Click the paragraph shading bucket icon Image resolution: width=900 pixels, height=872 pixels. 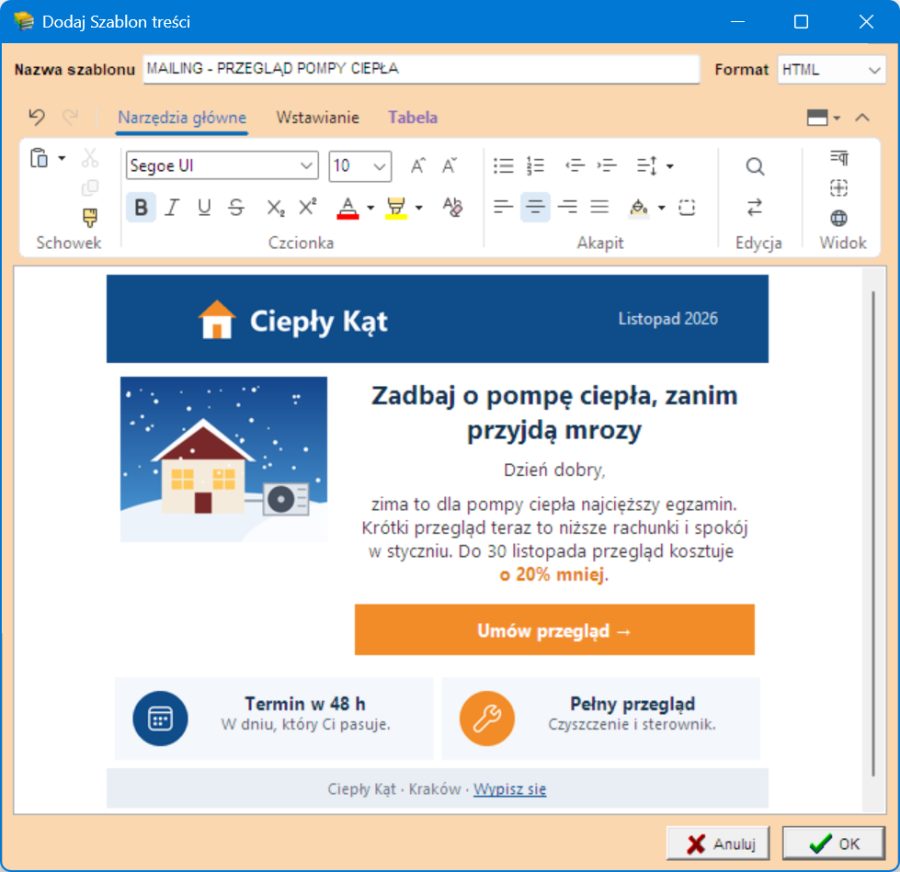click(x=639, y=207)
